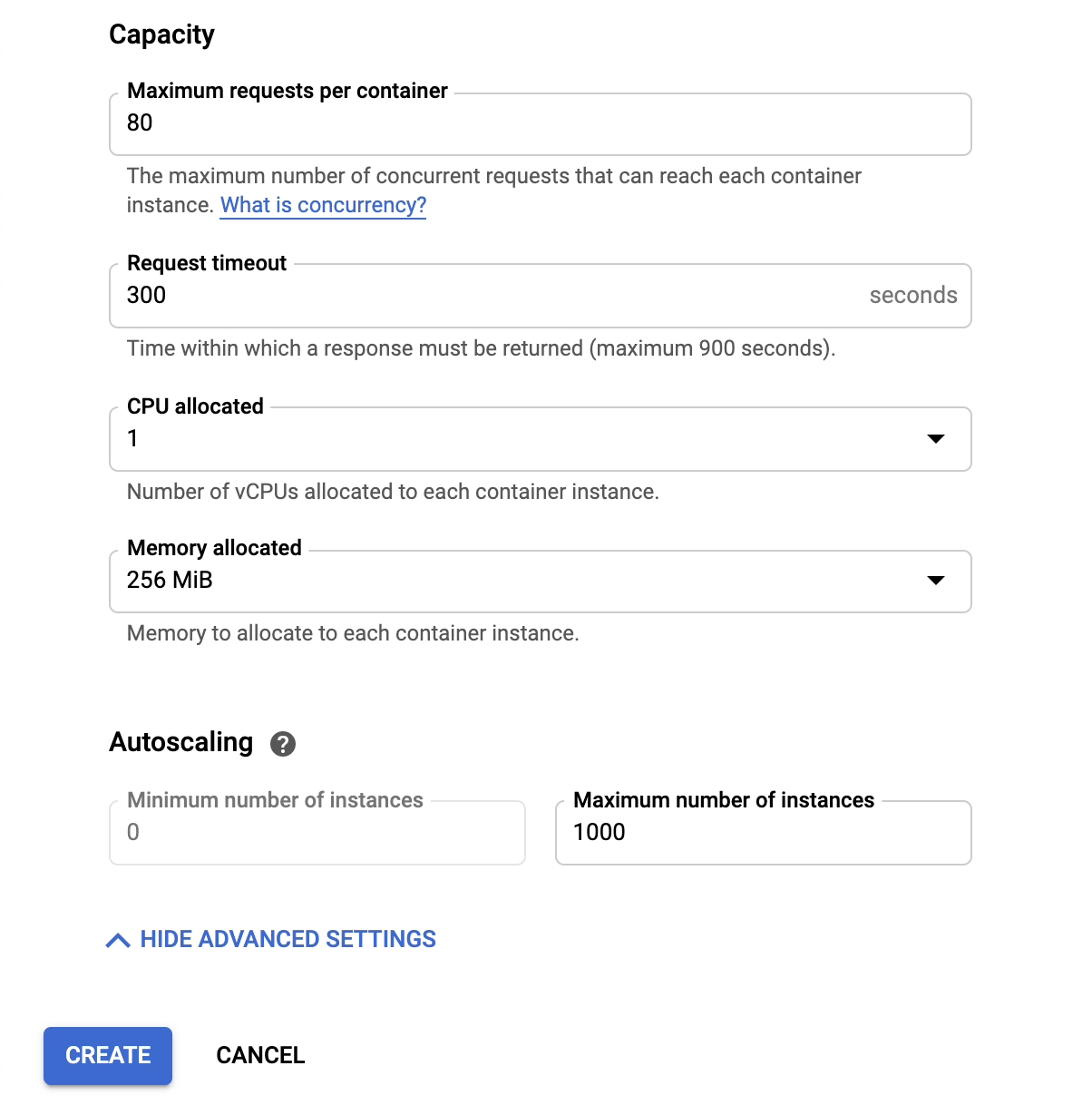Screen dimensions: 1092x1105
Task: Focus the Maximum requests per container field
Action: coord(540,123)
